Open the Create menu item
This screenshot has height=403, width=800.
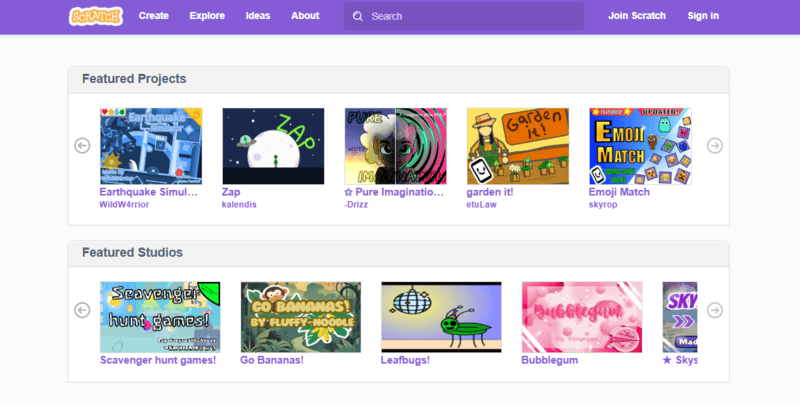(x=154, y=16)
